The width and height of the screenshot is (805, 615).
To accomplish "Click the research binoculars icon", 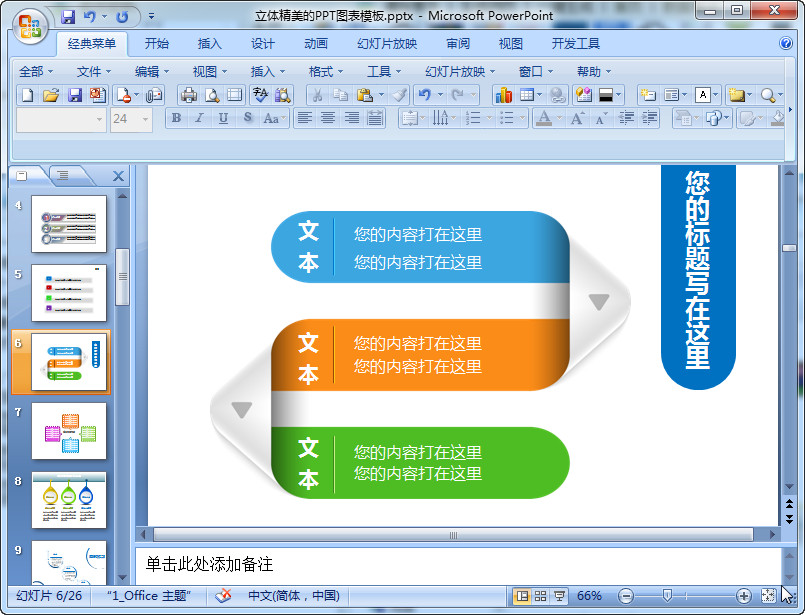I will (283, 95).
